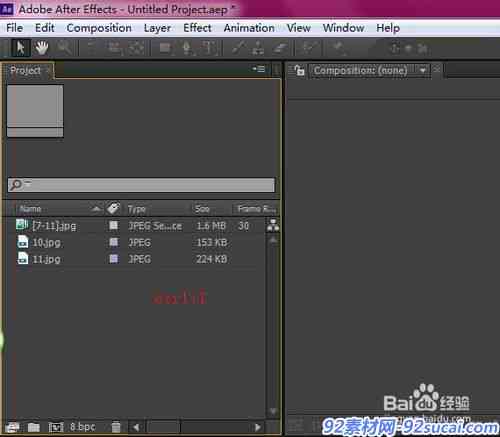Open the View menu
The image size is (500, 437).
point(299,28)
